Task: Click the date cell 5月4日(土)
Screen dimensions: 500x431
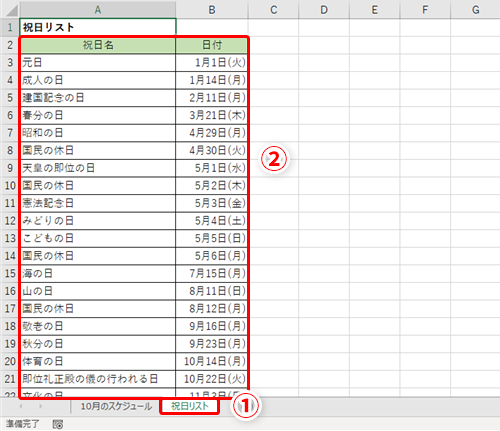Action: pyautogui.click(x=212, y=220)
